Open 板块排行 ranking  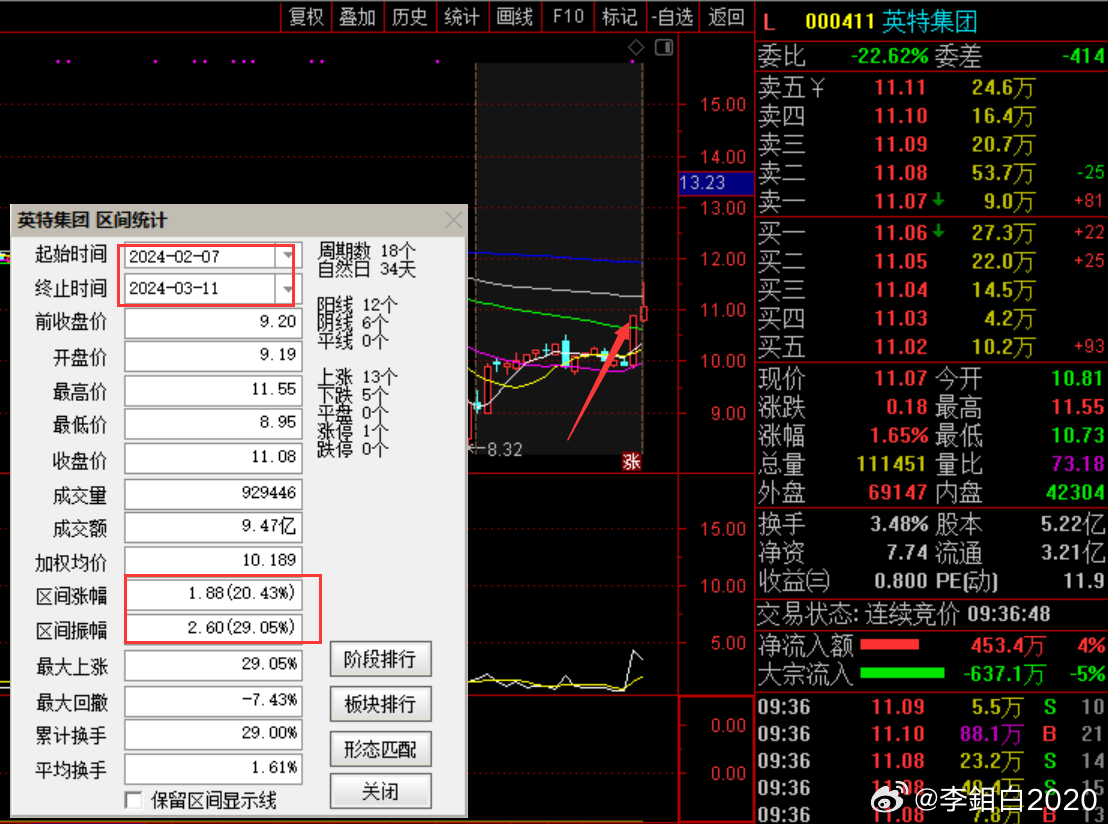(380, 704)
